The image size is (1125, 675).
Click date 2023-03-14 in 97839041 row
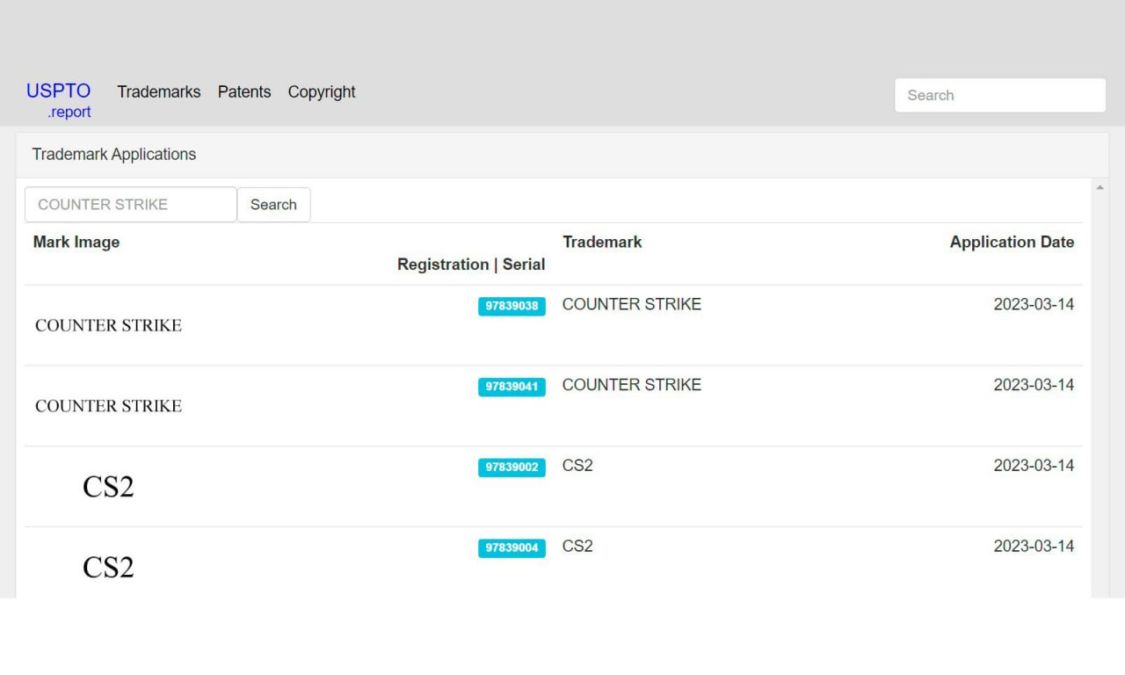coord(1033,384)
